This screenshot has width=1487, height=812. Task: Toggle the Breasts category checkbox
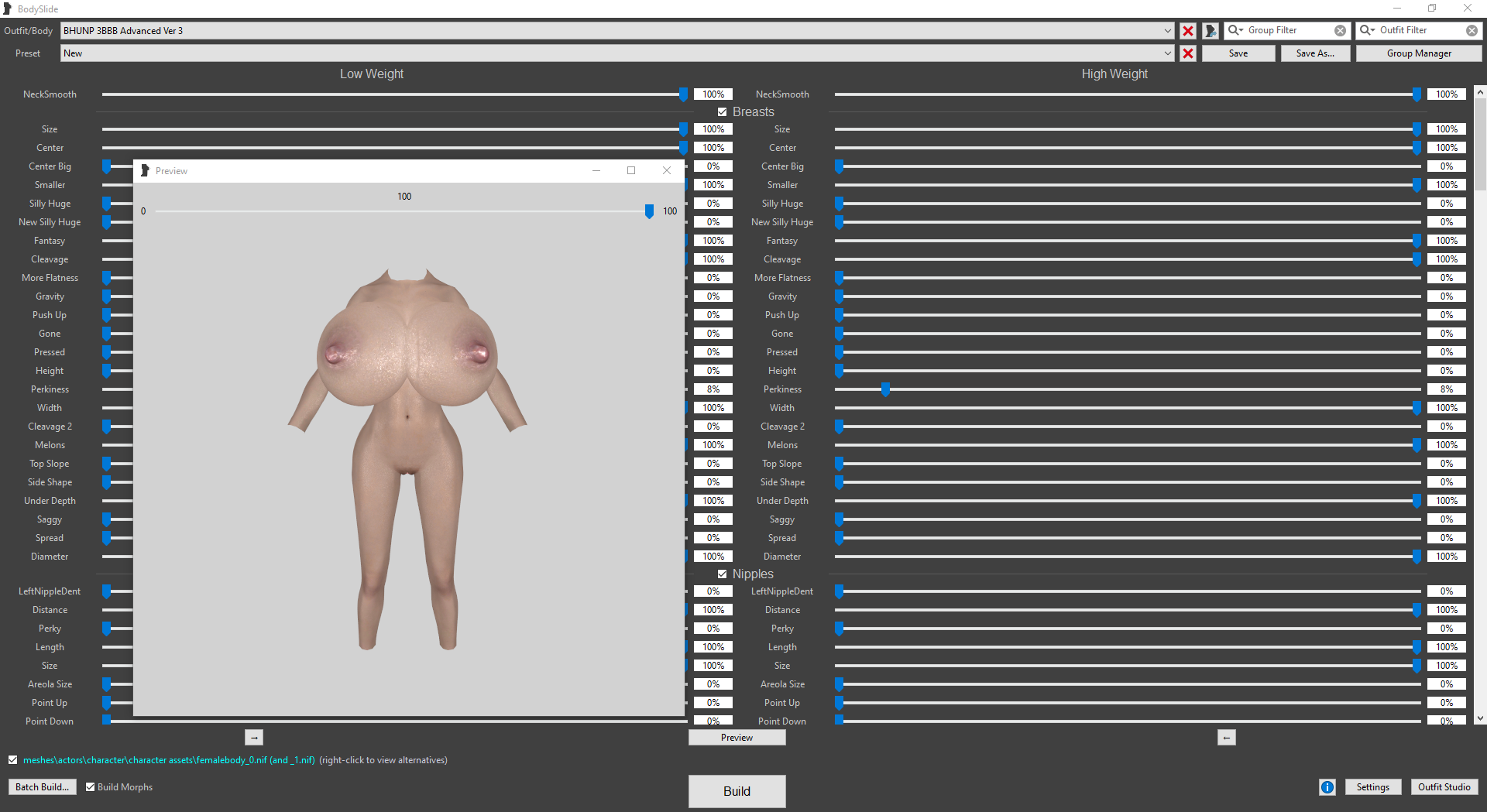click(x=722, y=112)
